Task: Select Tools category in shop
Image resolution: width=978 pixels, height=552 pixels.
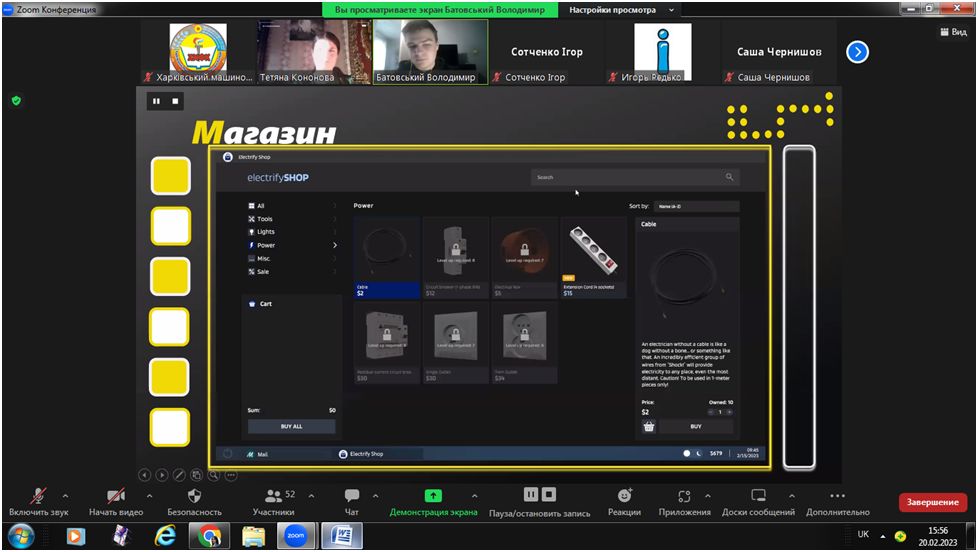Action: pyautogui.click(x=292, y=219)
